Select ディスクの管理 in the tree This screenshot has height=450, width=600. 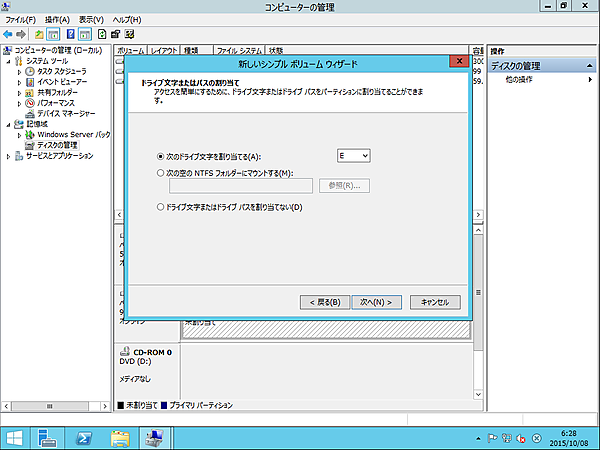[x=57, y=145]
